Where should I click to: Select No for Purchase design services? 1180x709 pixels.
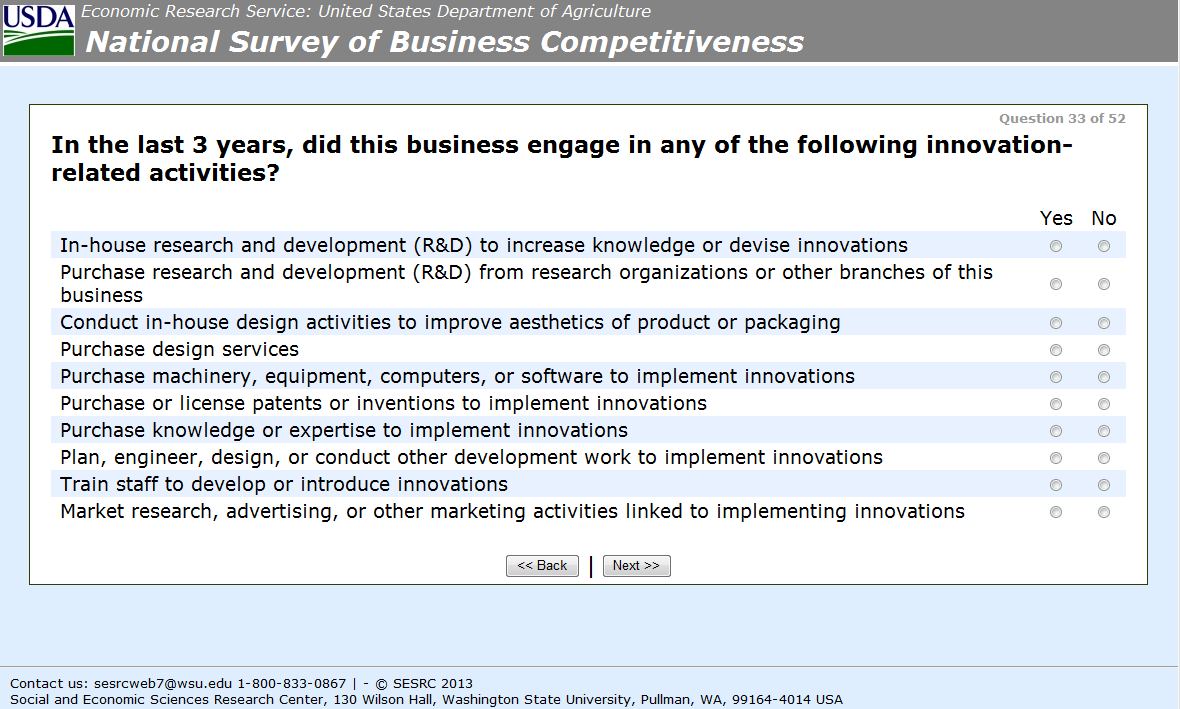point(1104,350)
